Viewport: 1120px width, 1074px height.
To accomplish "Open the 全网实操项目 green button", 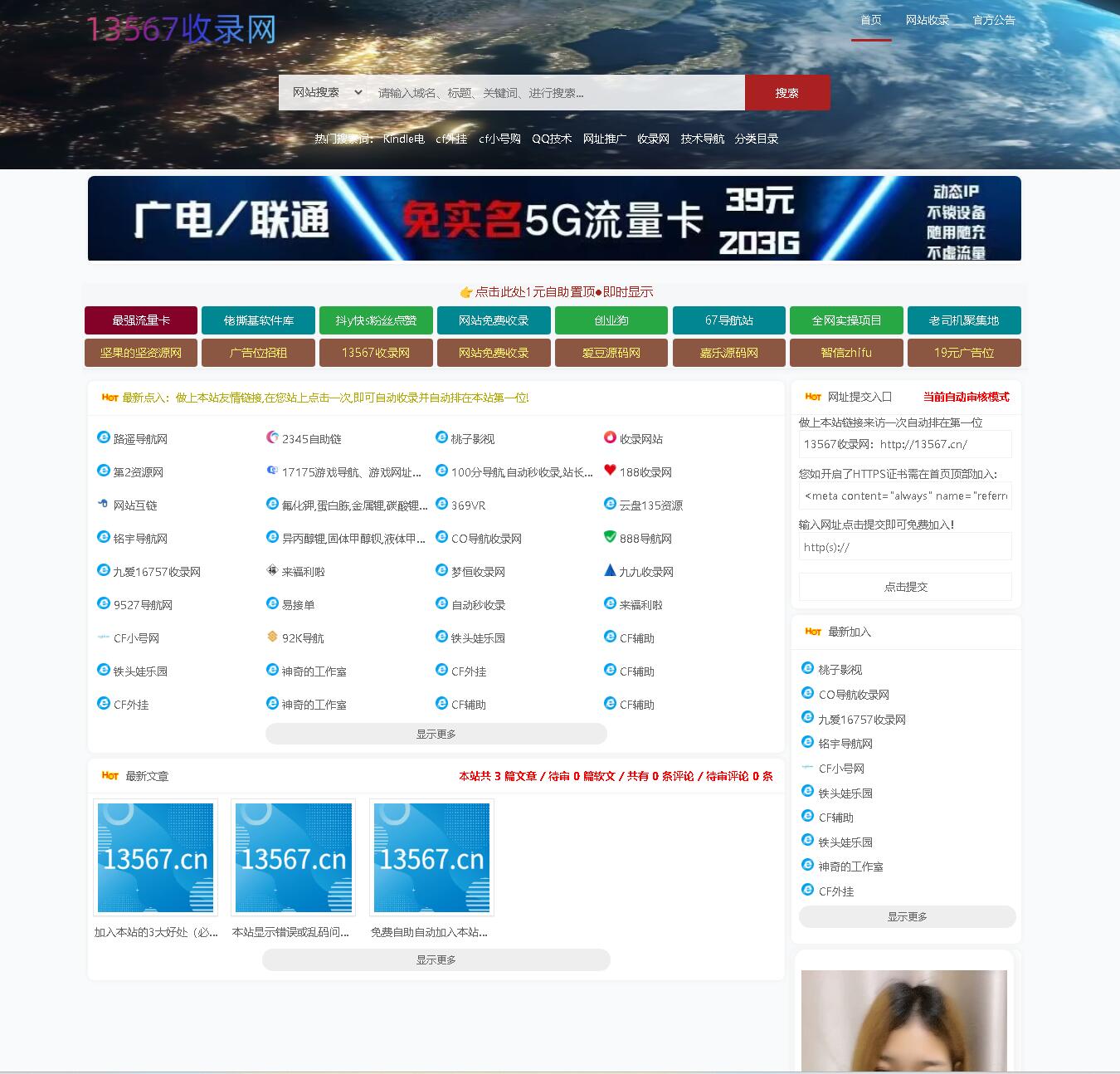I will click(846, 320).
